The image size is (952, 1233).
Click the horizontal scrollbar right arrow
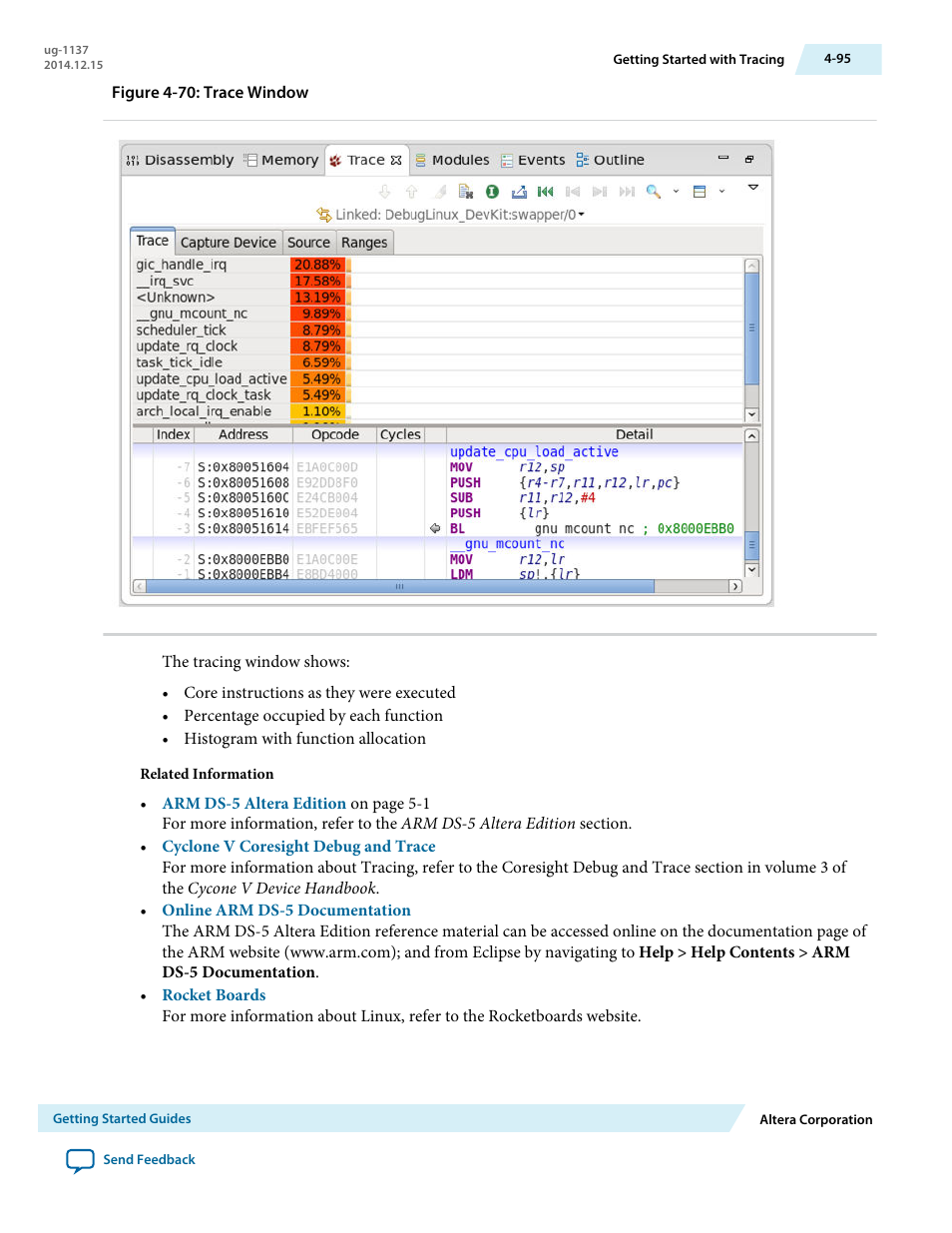[x=735, y=587]
